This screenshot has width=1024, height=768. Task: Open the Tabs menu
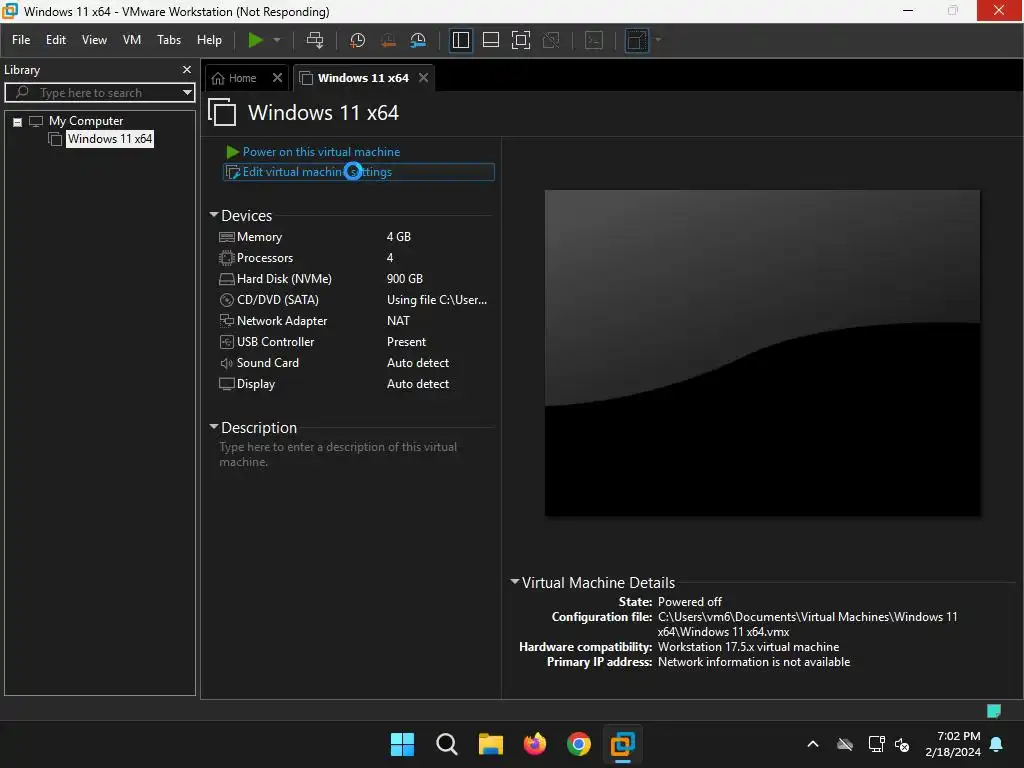tap(168, 40)
